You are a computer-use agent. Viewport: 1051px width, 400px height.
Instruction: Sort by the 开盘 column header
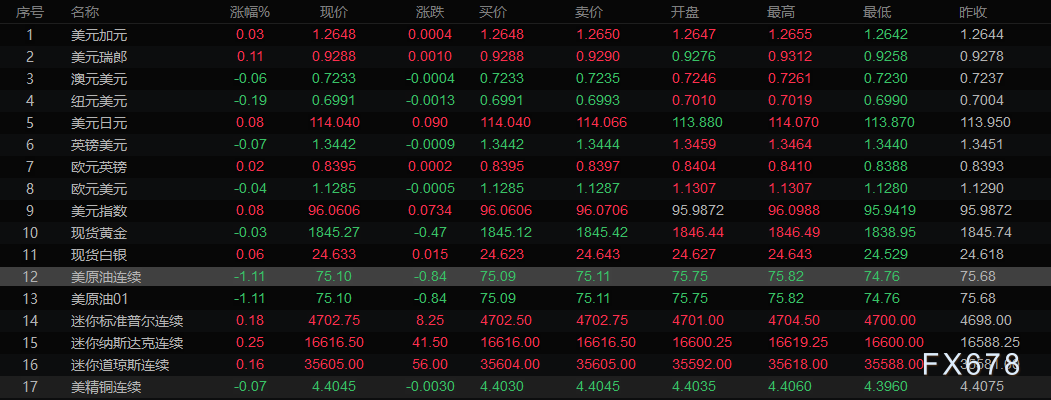[684, 13]
